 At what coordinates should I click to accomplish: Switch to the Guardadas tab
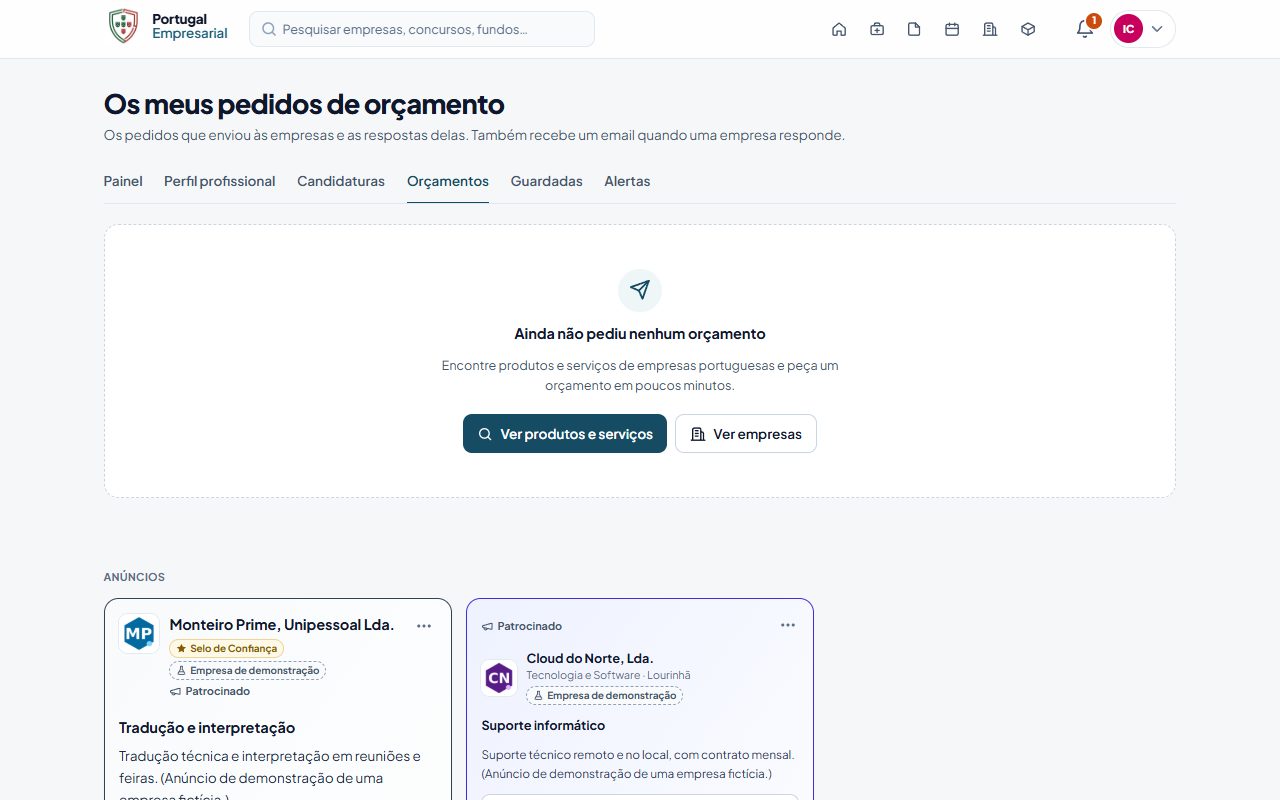(547, 181)
